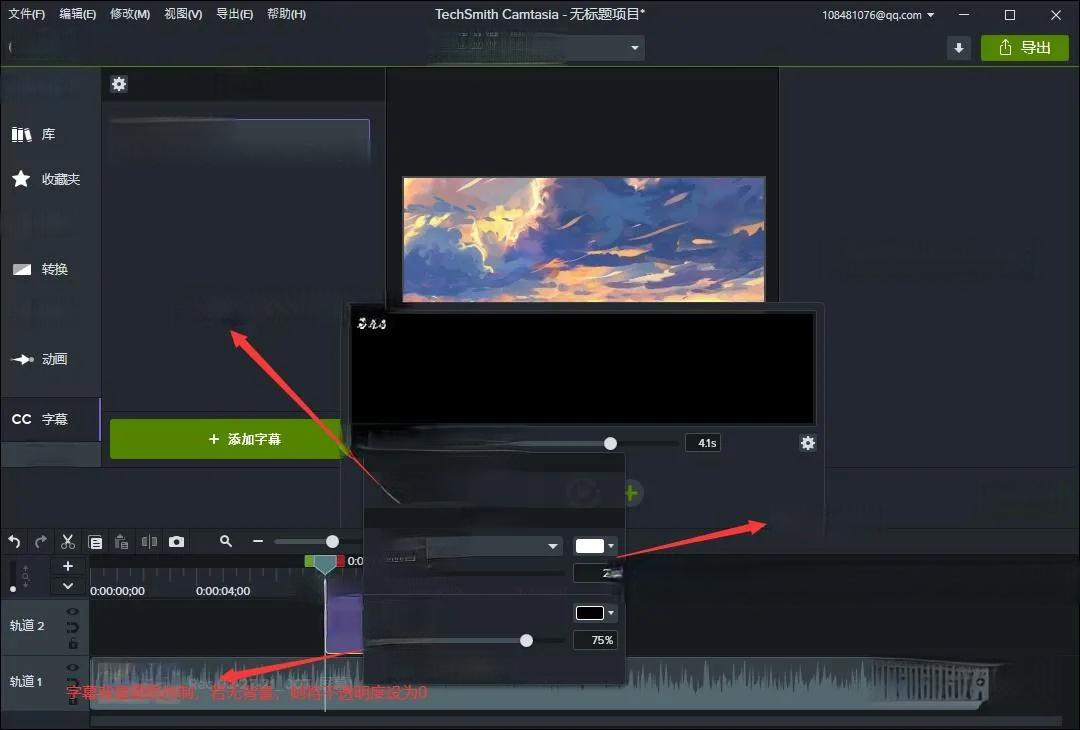
Task: Click the scissors cut icon
Action: point(68,541)
